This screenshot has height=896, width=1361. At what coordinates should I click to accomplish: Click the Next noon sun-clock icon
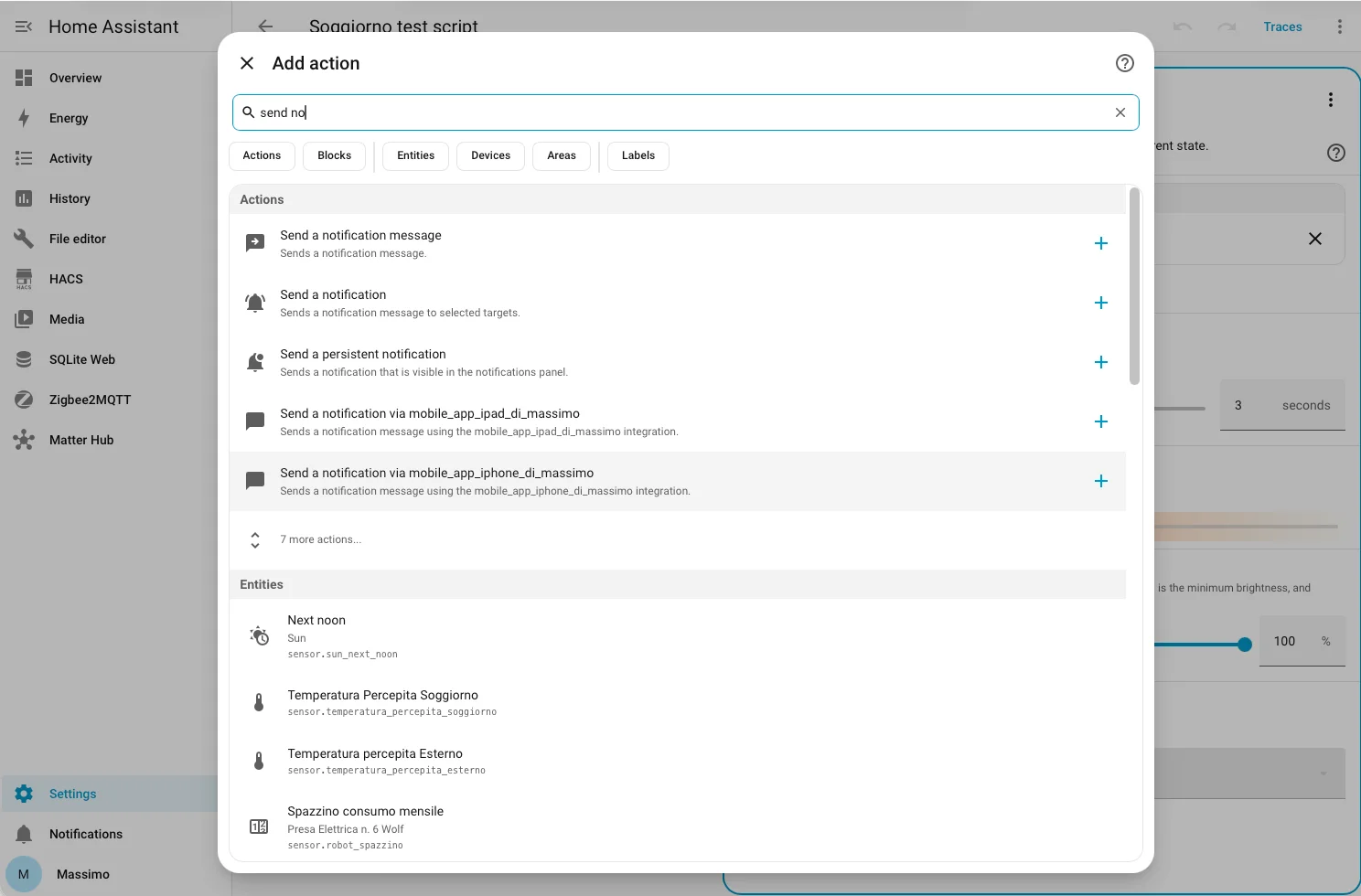259,635
